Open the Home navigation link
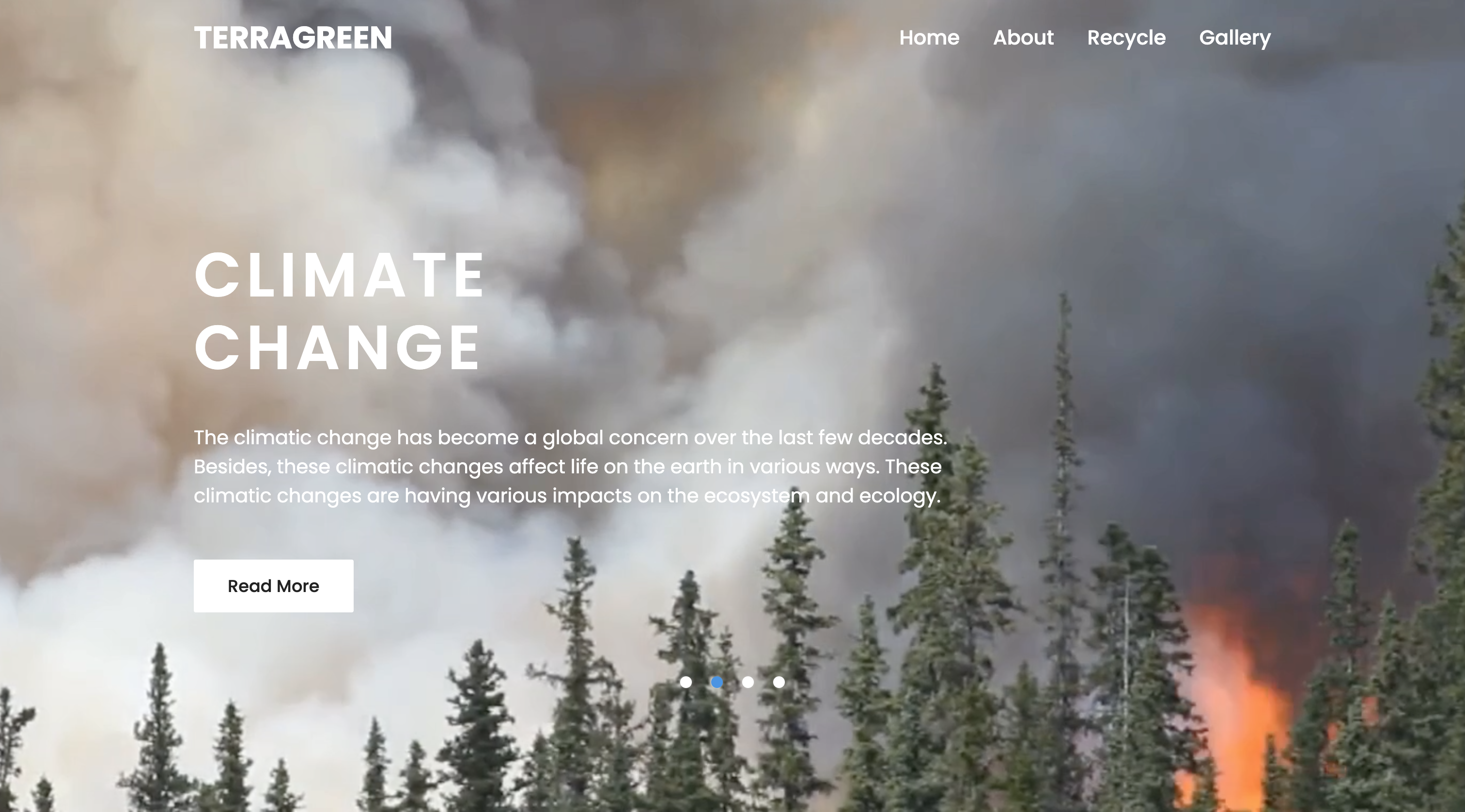This screenshot has height=812, width=1465. 929,37
